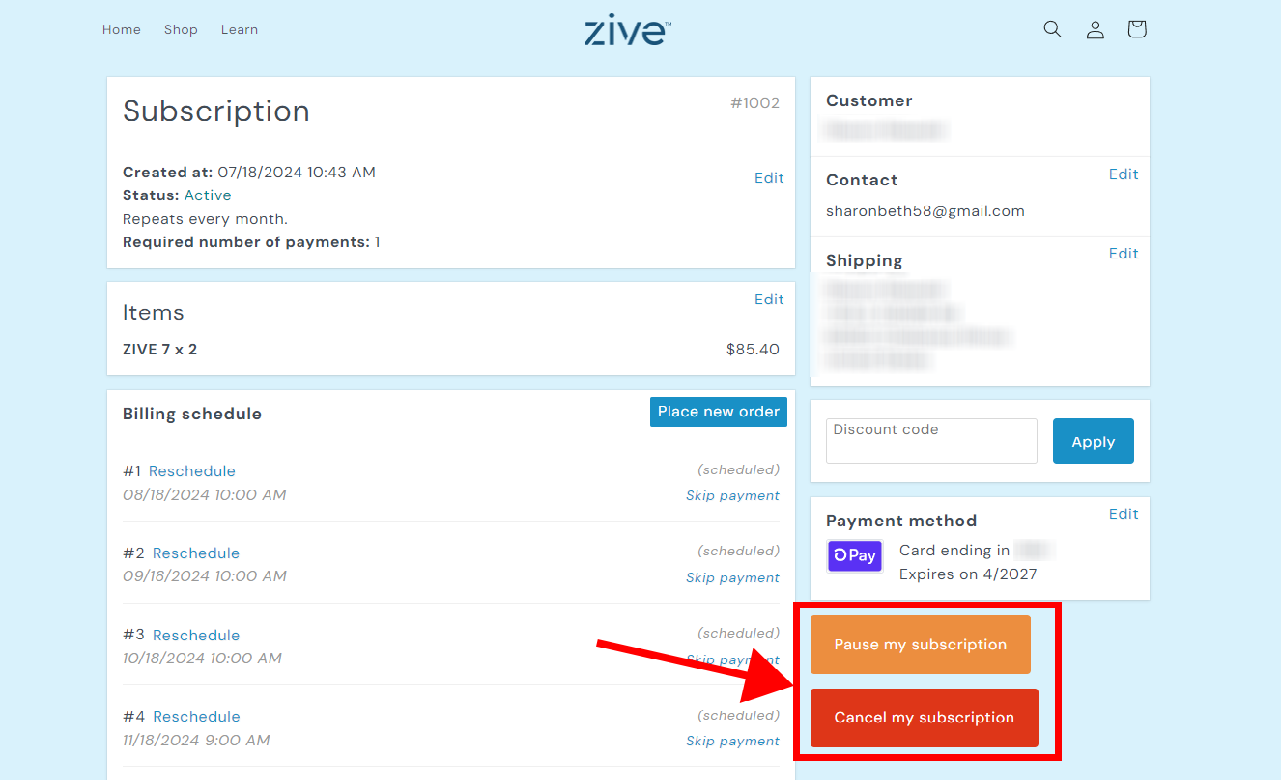This screenshot has width=1281, height=780.
Task: Click the sharonbeth58@gmail.com email
Action: pos(925,211)
